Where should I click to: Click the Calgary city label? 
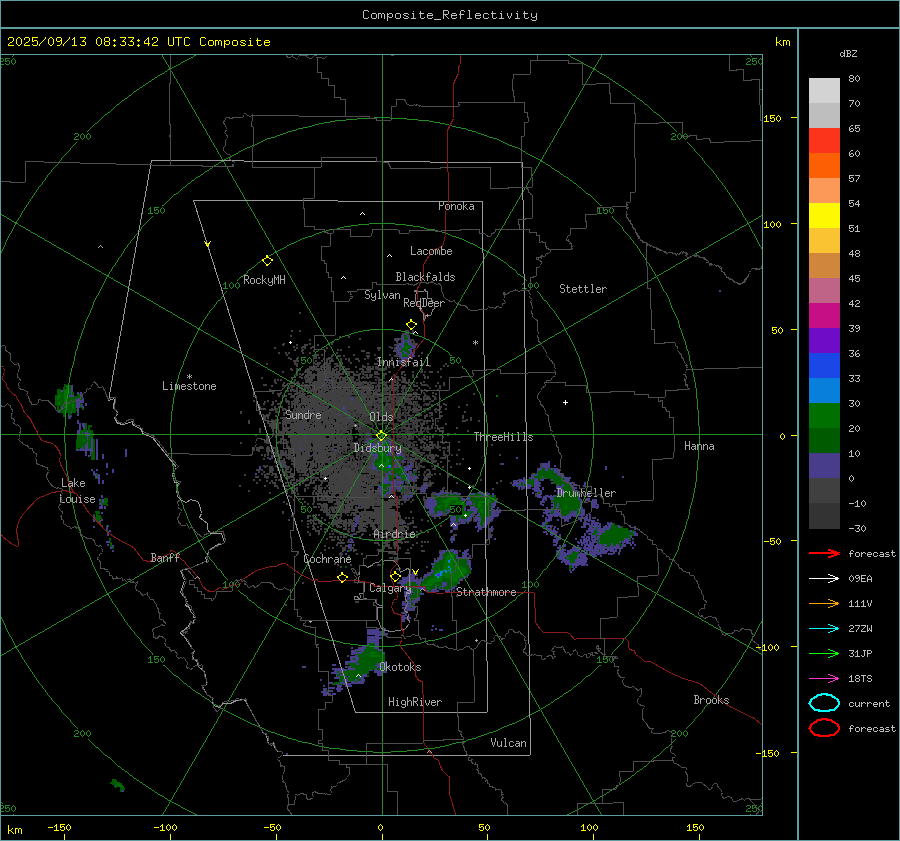coord(390,588)
